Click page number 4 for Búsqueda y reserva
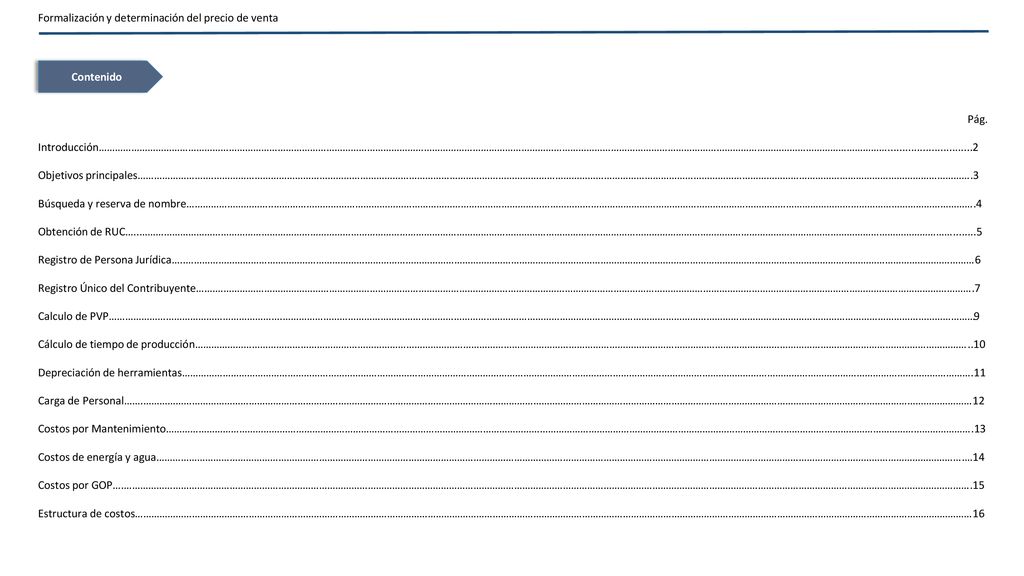Viewport: 1024px width, 576px height. click(x=978, y=204)
